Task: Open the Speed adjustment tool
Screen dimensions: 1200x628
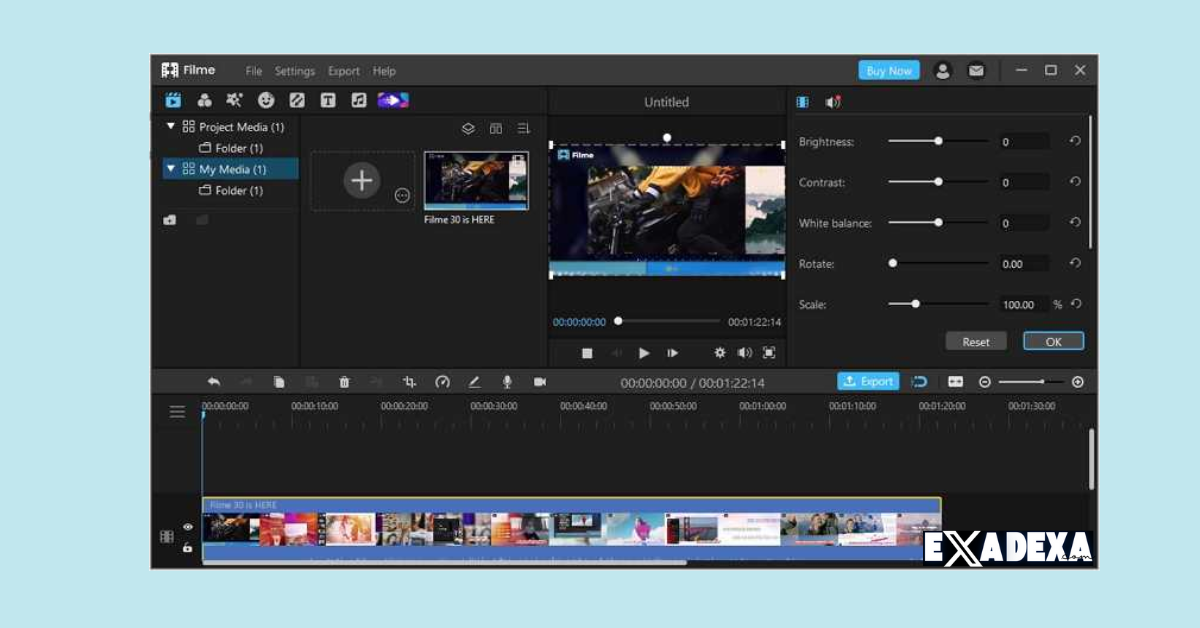Action: [x=442, y=381]
